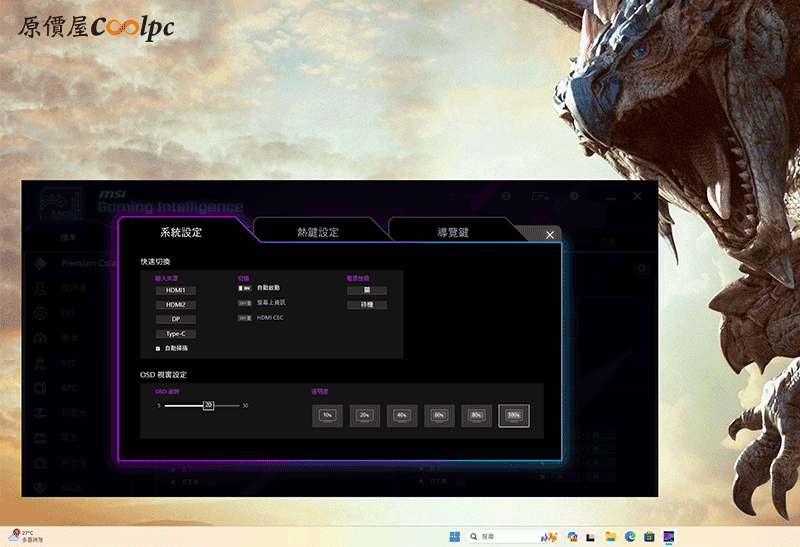Click MSI Gaming Intelligence taskbar icon
Screen dimensions: 800x547
669,537
